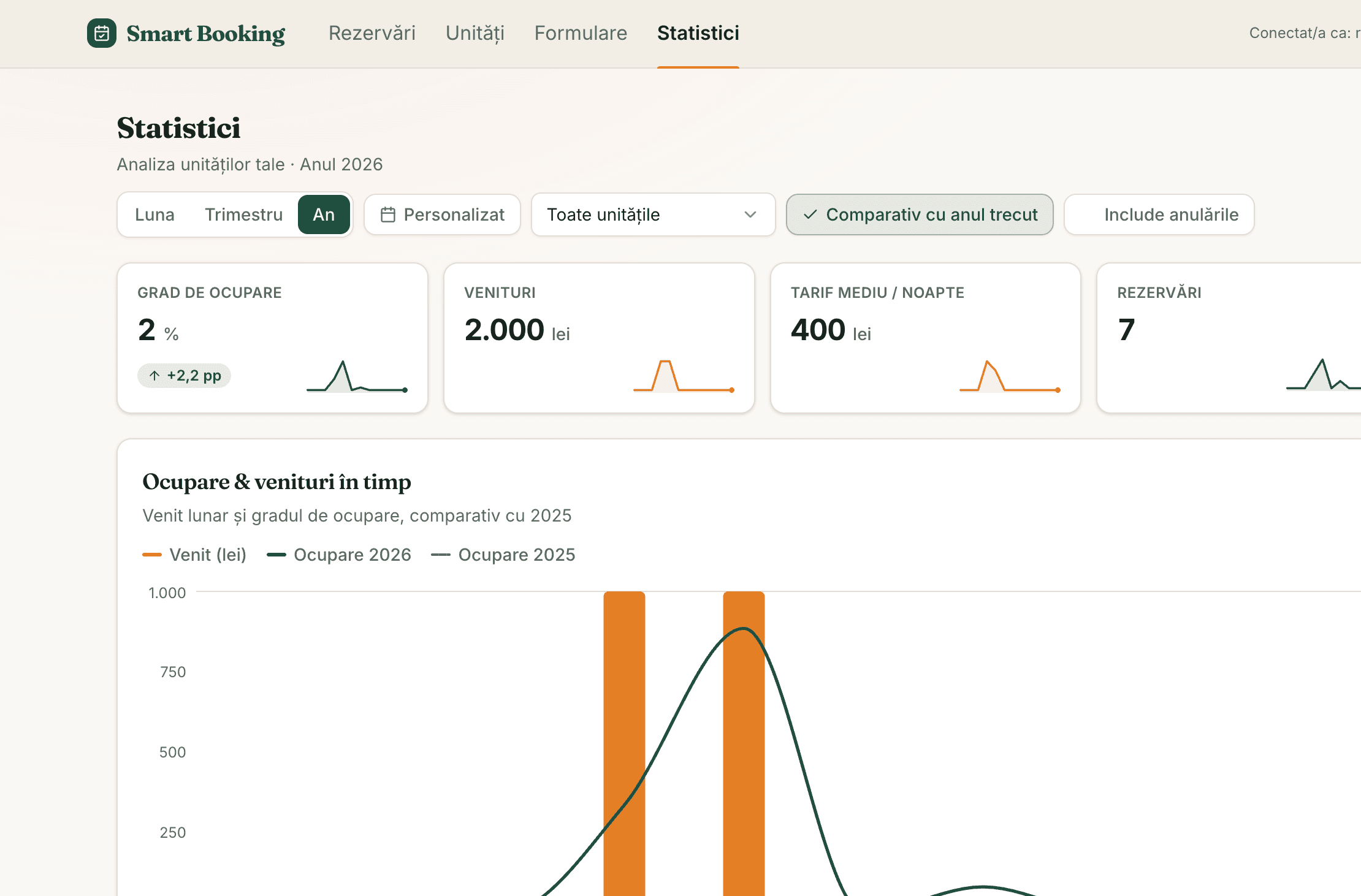Enable the Include anulările option

click(x=1159, y=215)
